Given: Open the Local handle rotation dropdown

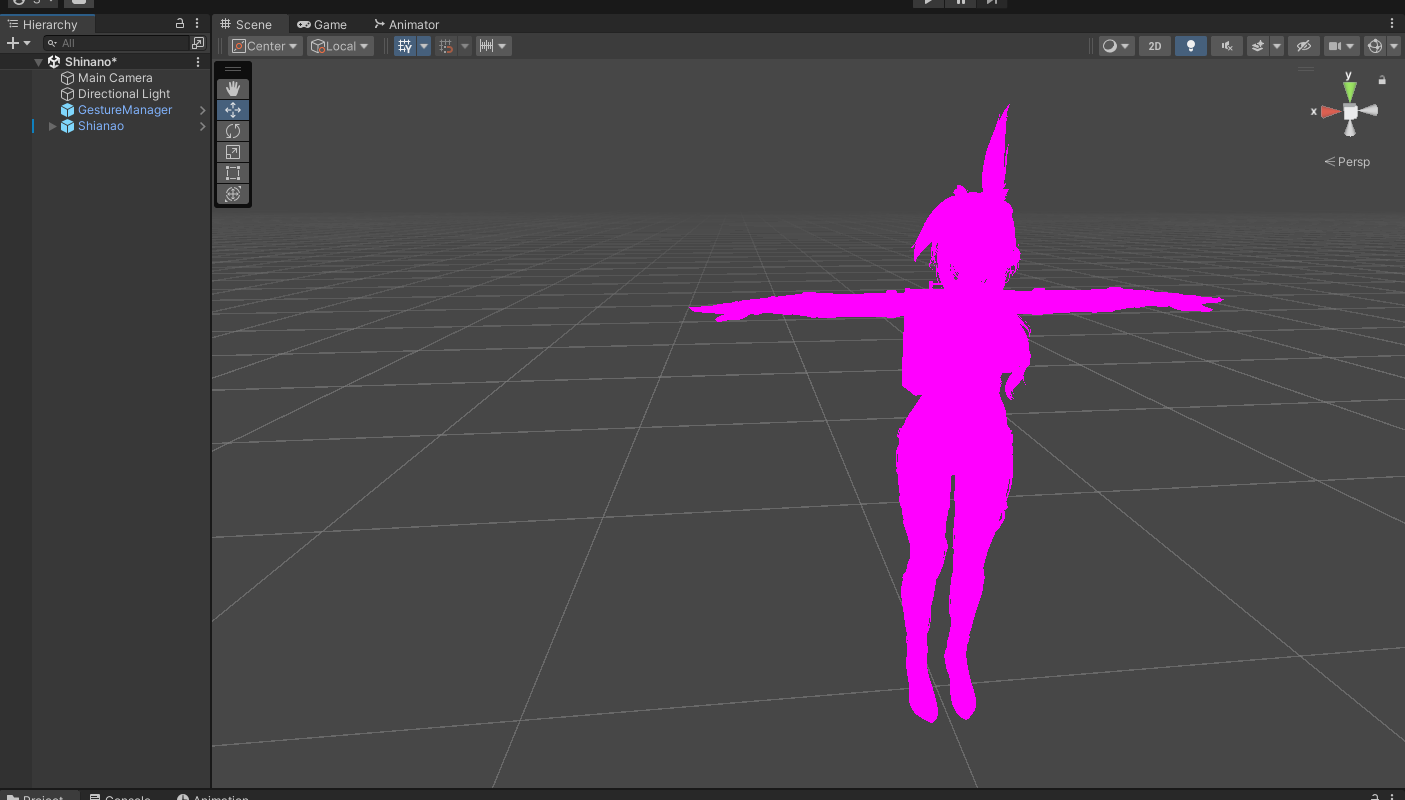Looking at the screenshot, I should click(340, 46).
